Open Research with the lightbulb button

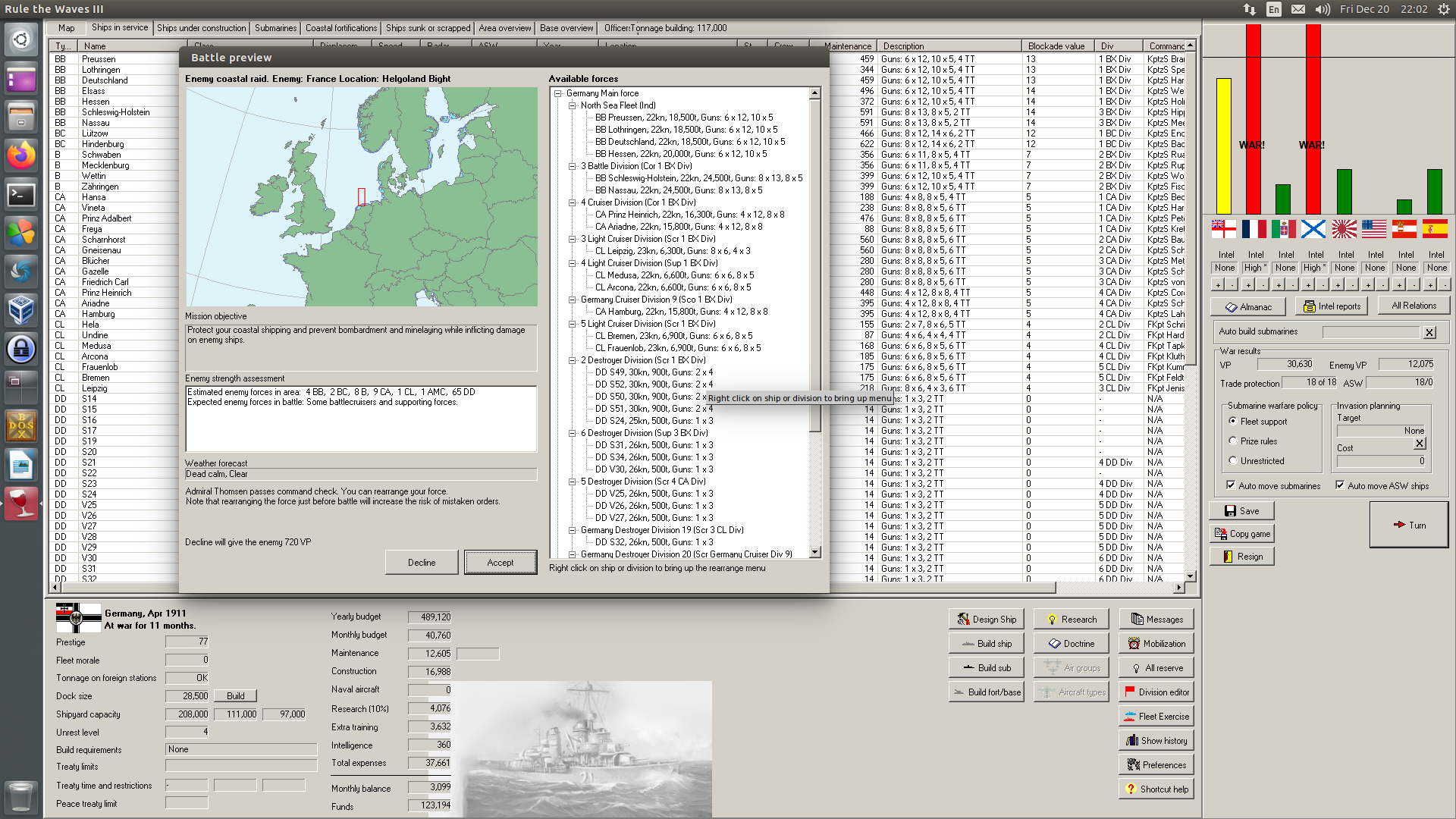1071,619
